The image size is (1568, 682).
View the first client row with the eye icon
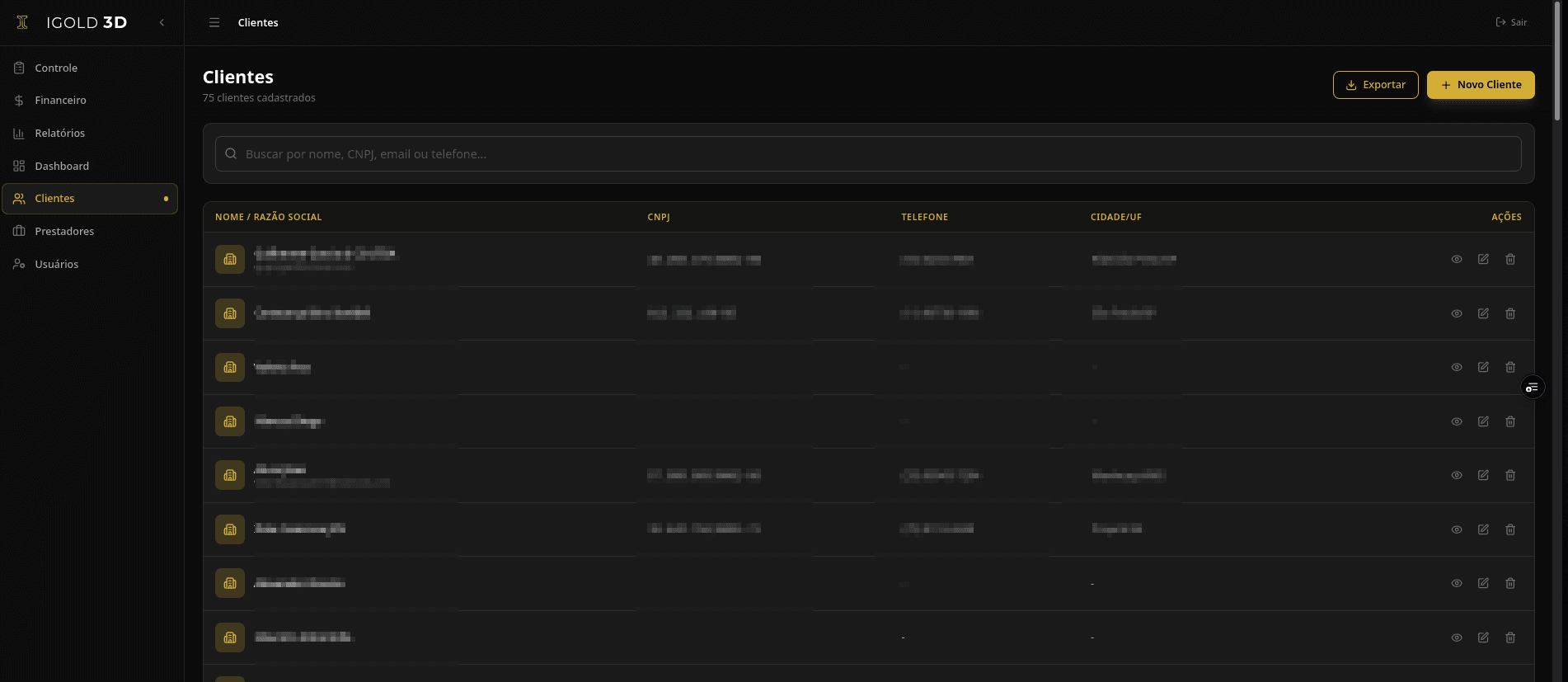[1457, 259]
